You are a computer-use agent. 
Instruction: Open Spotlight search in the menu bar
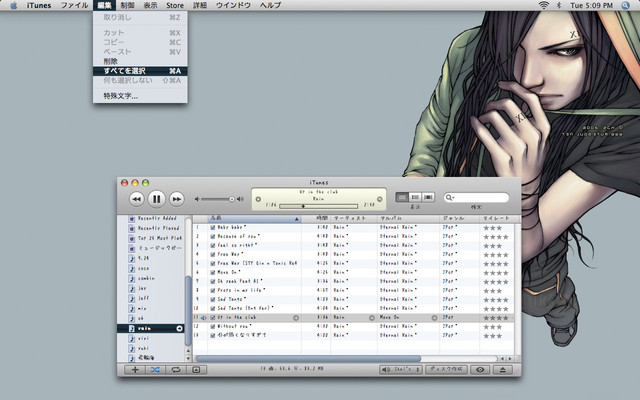click(x=625, y=5)
